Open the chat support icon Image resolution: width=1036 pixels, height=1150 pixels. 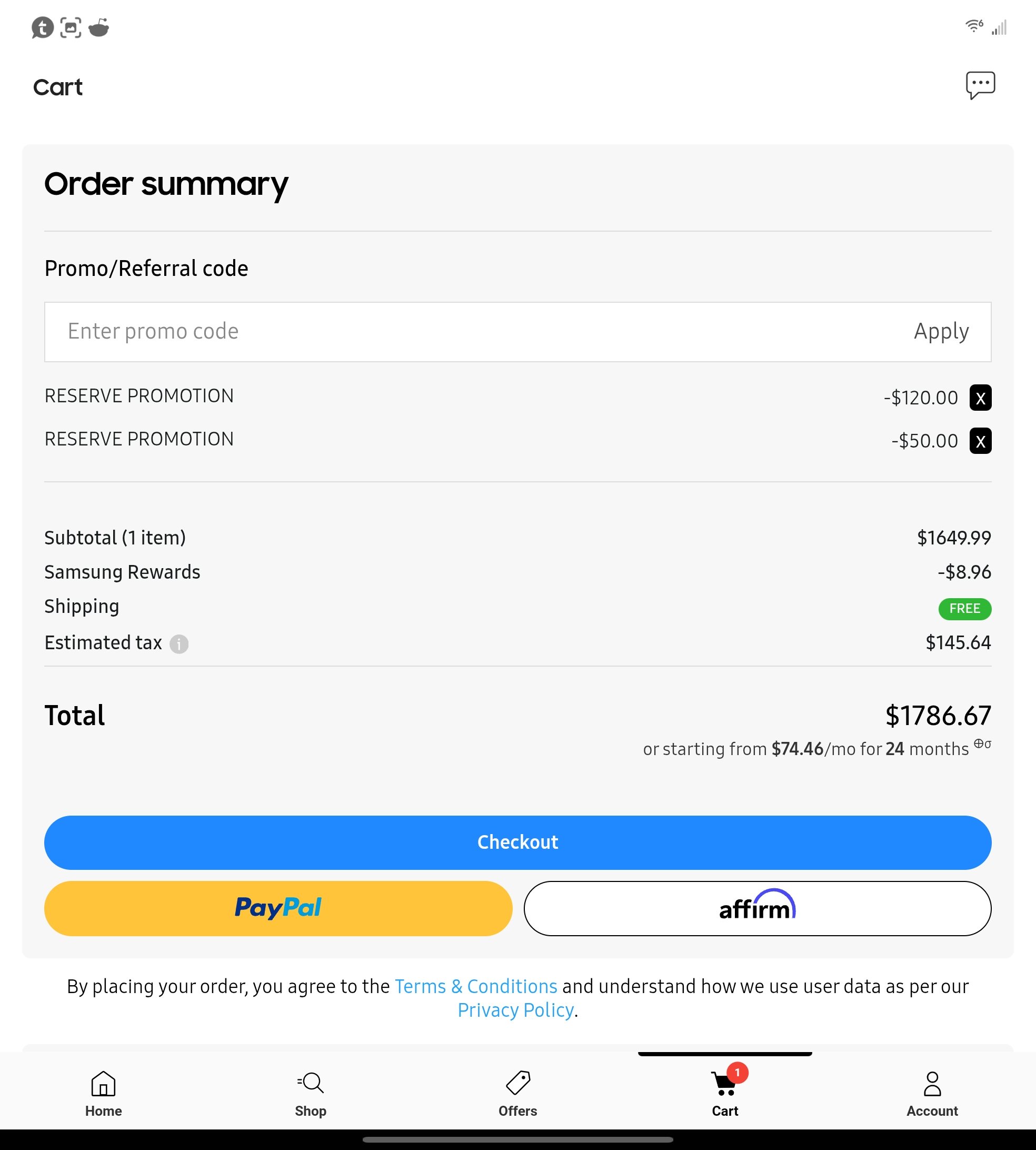980,85
